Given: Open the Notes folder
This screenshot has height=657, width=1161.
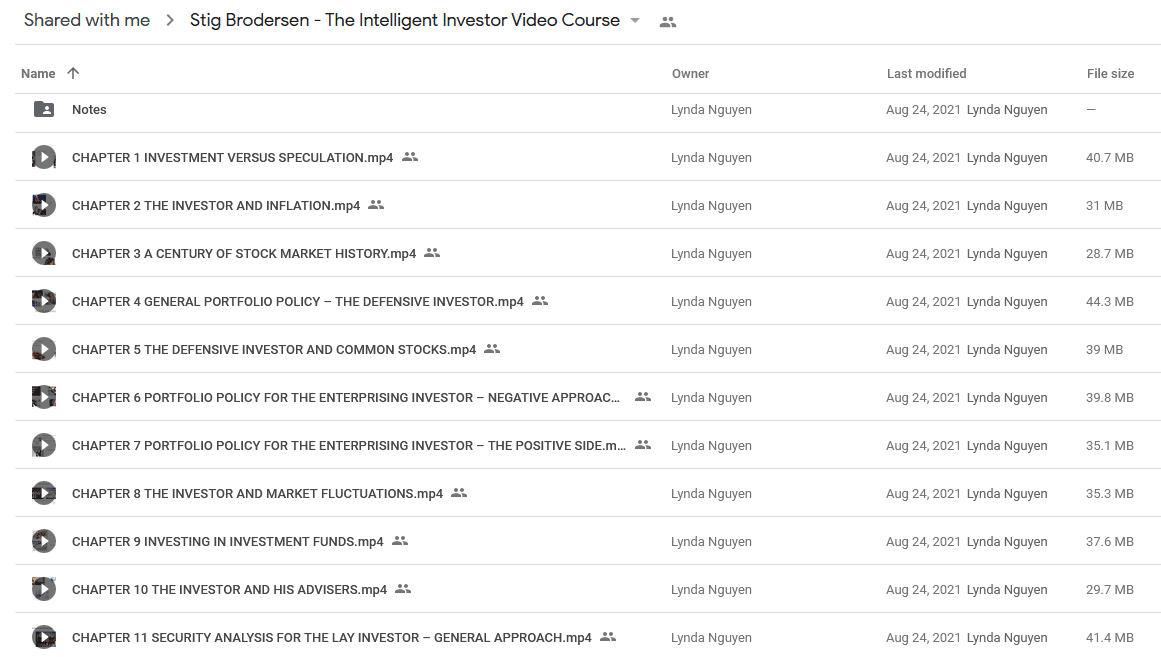Looking at the screenshot, I should (x=89, y=110).
